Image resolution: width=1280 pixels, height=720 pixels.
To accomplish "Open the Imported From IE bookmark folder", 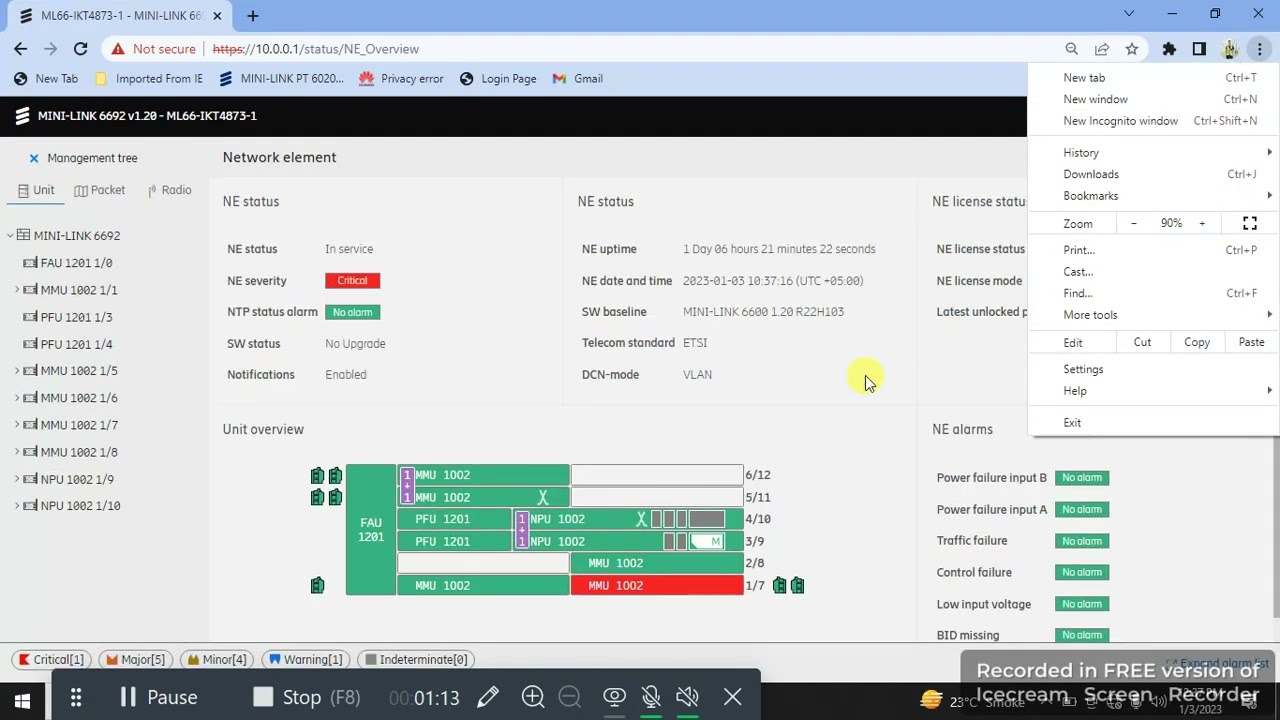I will (148, 79).
